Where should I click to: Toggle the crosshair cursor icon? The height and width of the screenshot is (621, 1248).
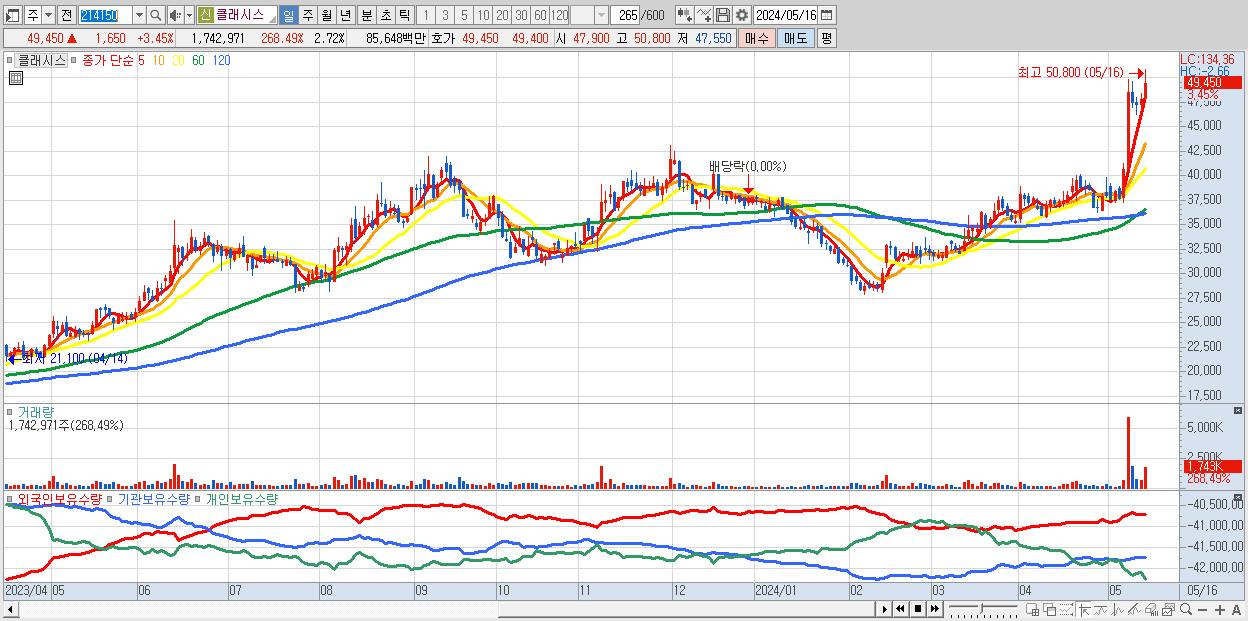point(1083,610)
